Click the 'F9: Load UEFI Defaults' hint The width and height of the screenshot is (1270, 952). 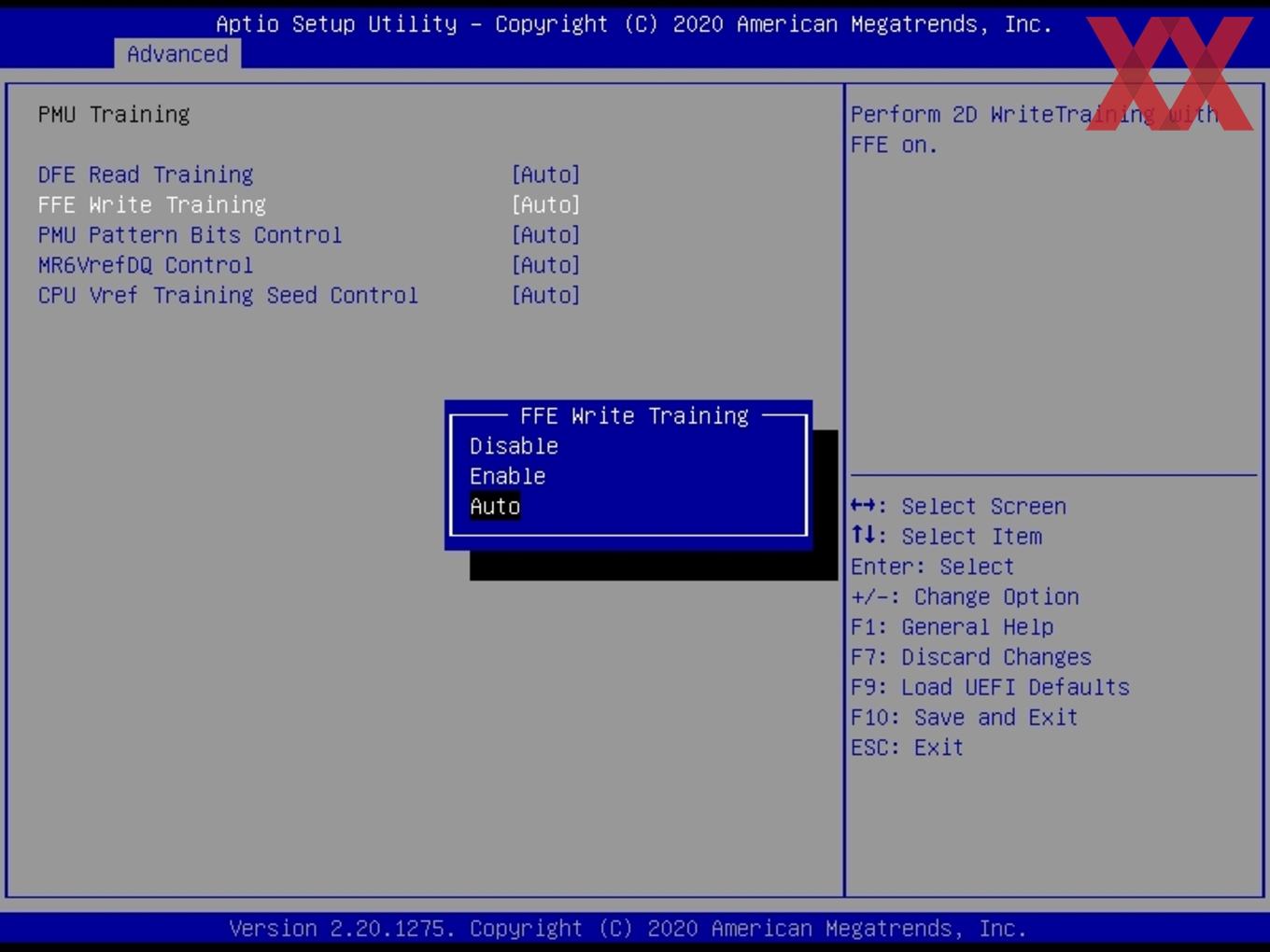pyautogui.click(x=990, y=687)
